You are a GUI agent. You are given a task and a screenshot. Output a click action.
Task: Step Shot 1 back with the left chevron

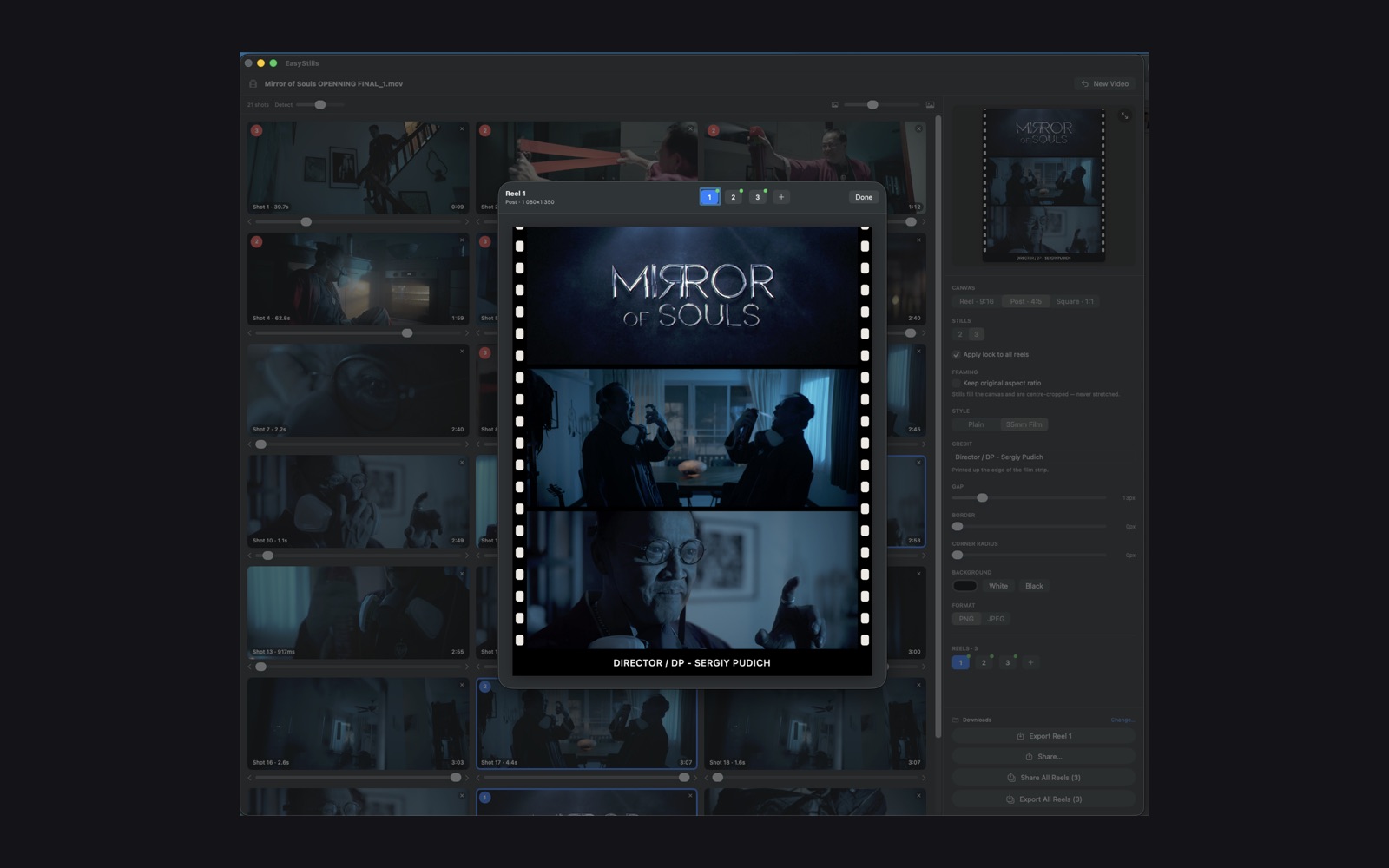[x=250, y=222]
